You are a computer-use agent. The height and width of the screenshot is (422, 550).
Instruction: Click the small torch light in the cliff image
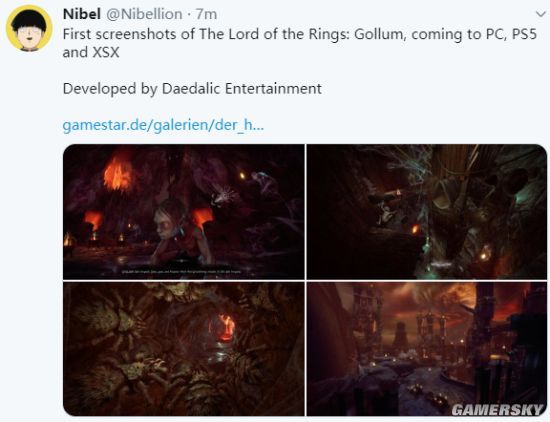pos(415,229)
